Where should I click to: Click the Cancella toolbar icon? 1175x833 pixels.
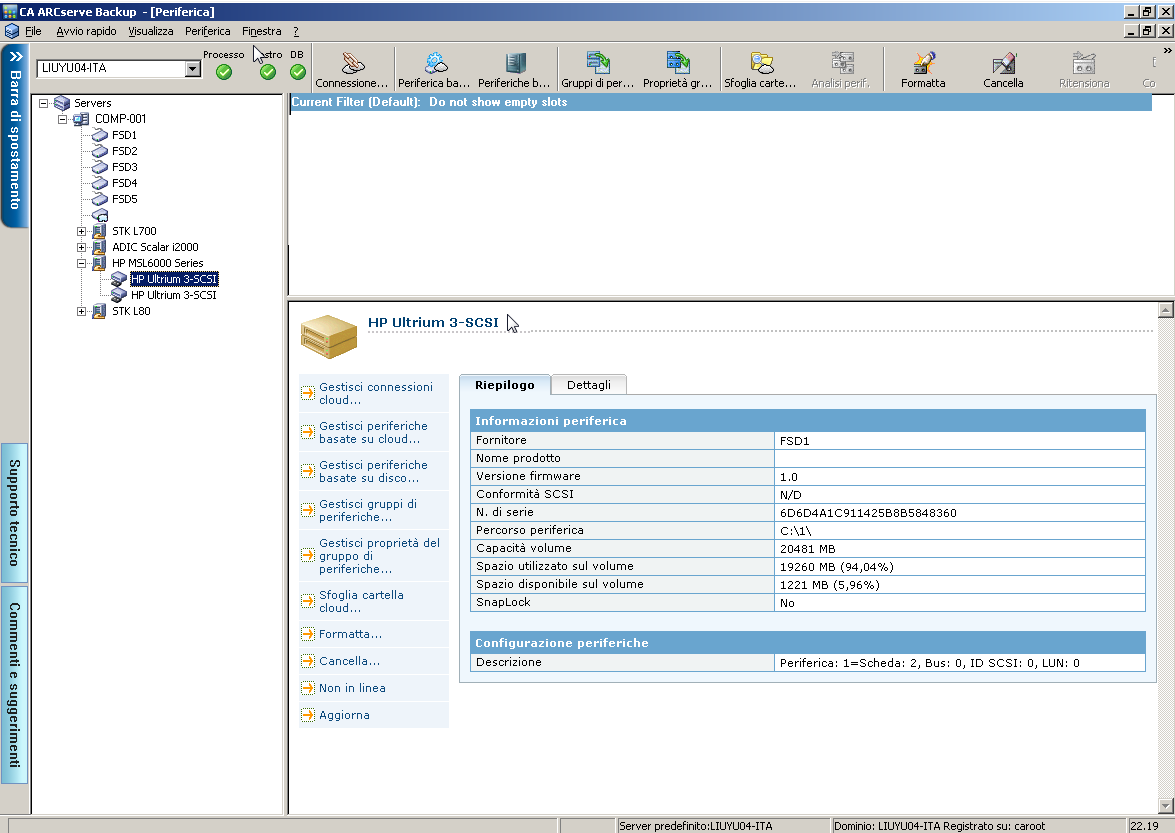pos(1002,65)
